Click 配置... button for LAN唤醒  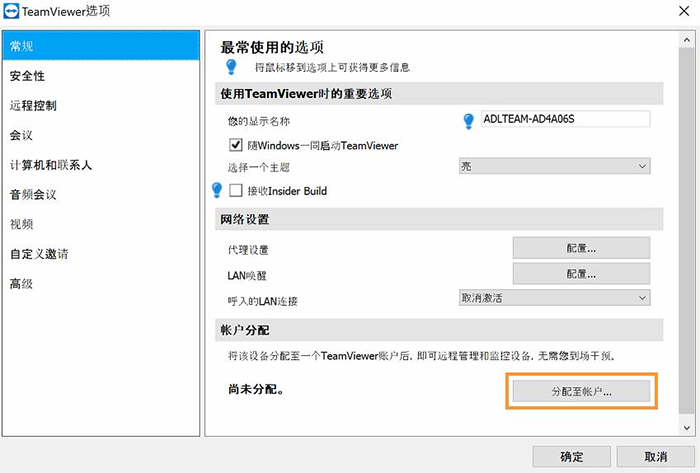pos(581,274)
